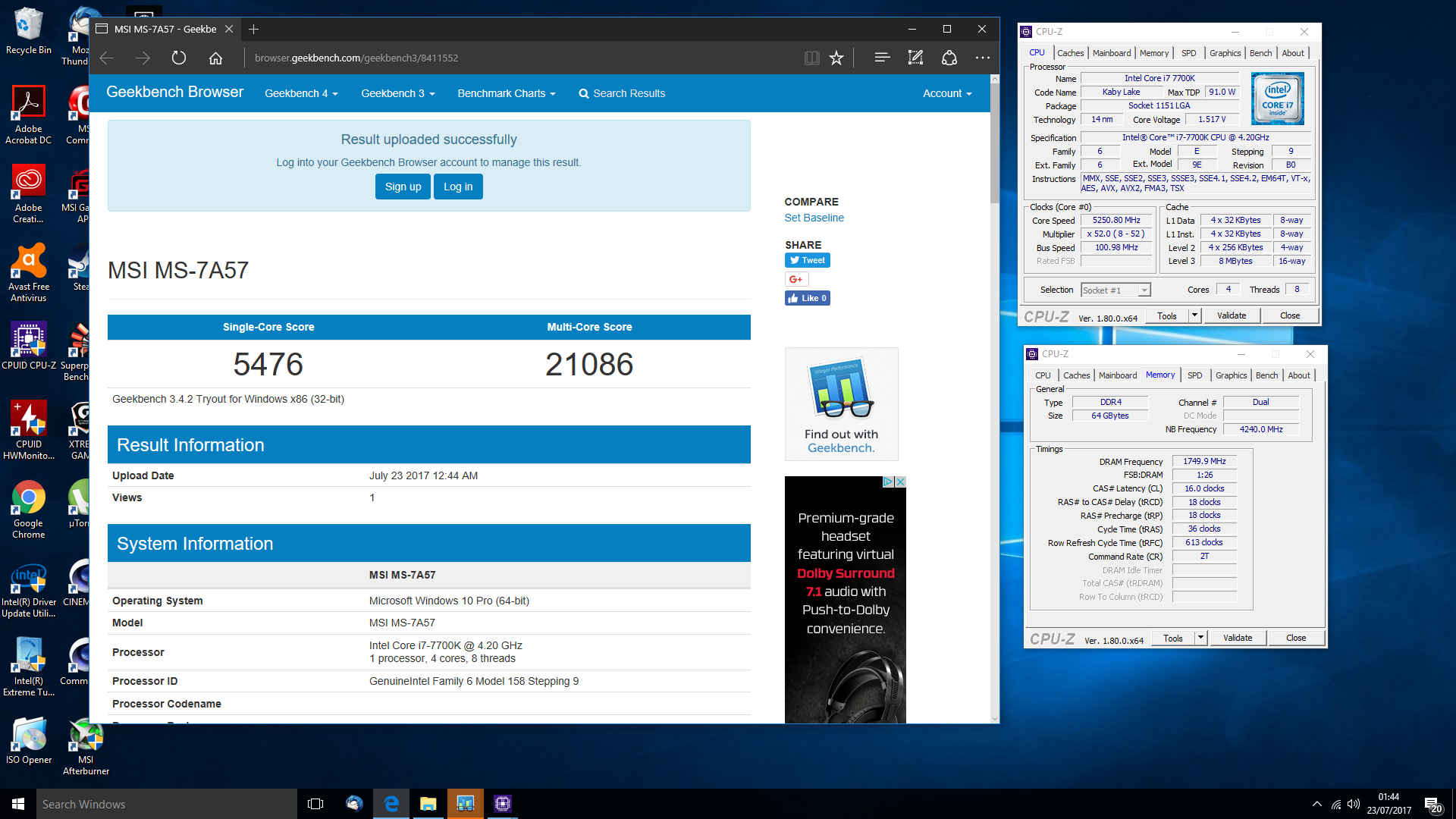Screen dimensions: 1456x819
Task: Refresh the Geekbench page
Action: (179, 58)
